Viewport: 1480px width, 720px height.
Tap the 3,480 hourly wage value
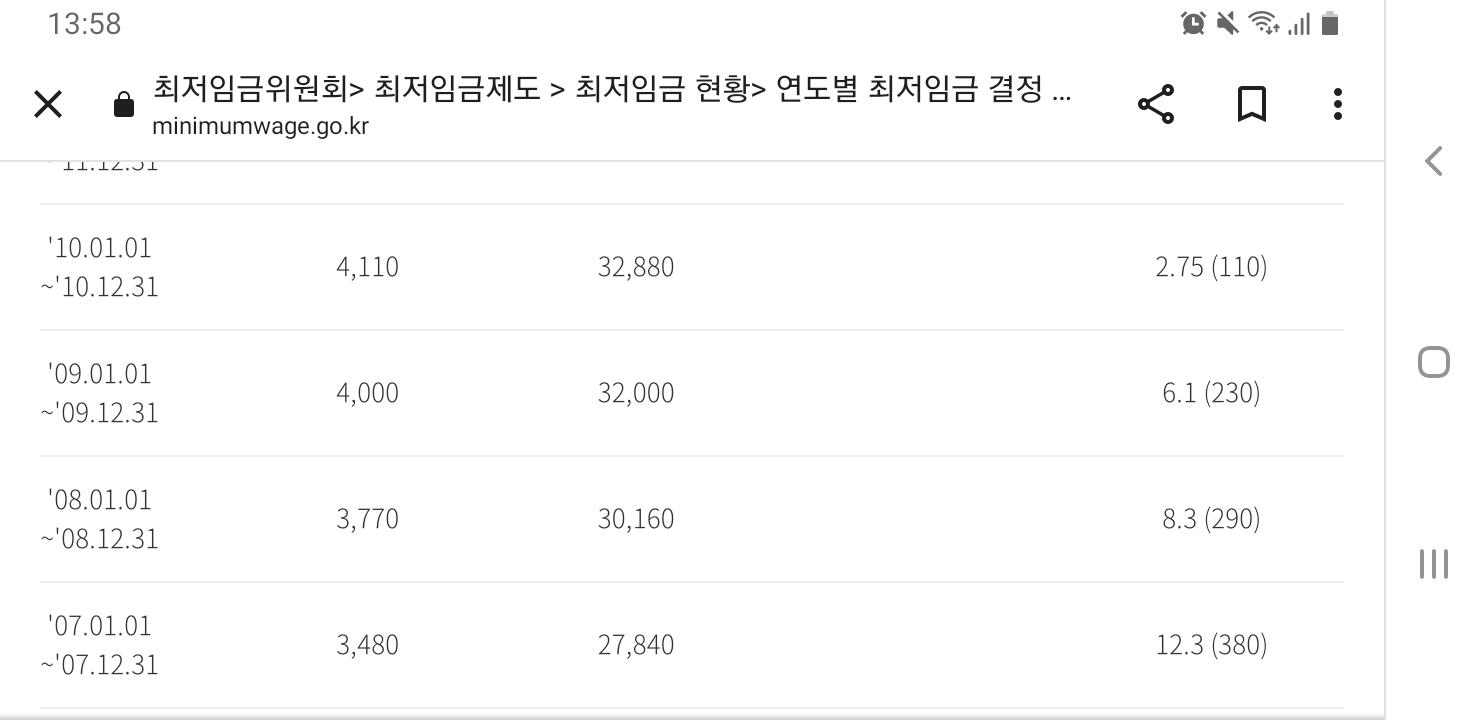[367, 645]
